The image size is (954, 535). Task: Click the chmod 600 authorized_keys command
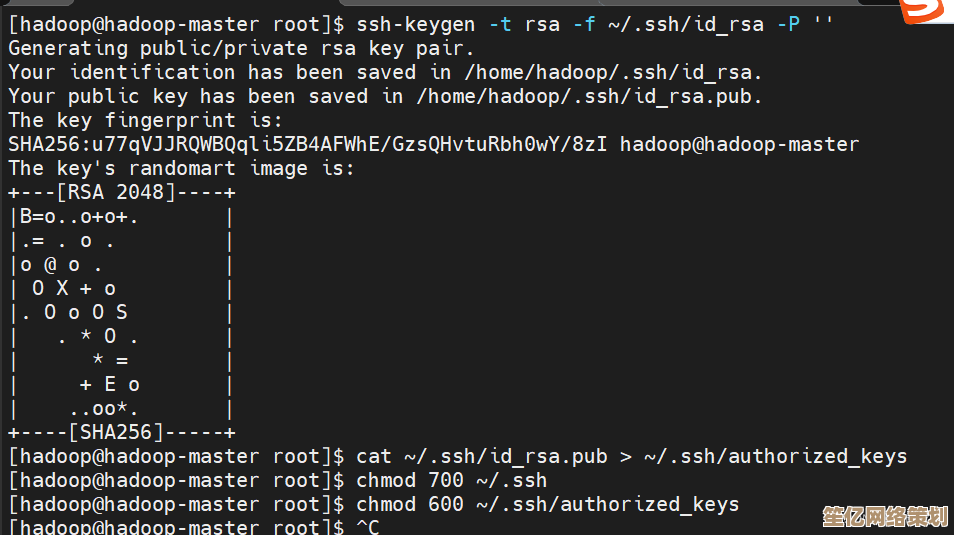coord(547,504)
